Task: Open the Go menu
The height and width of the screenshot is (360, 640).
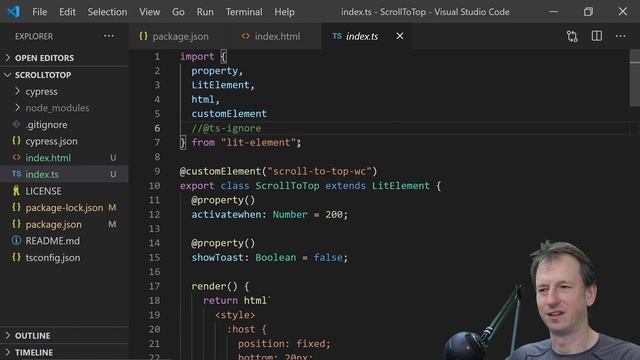Action: 178,12
